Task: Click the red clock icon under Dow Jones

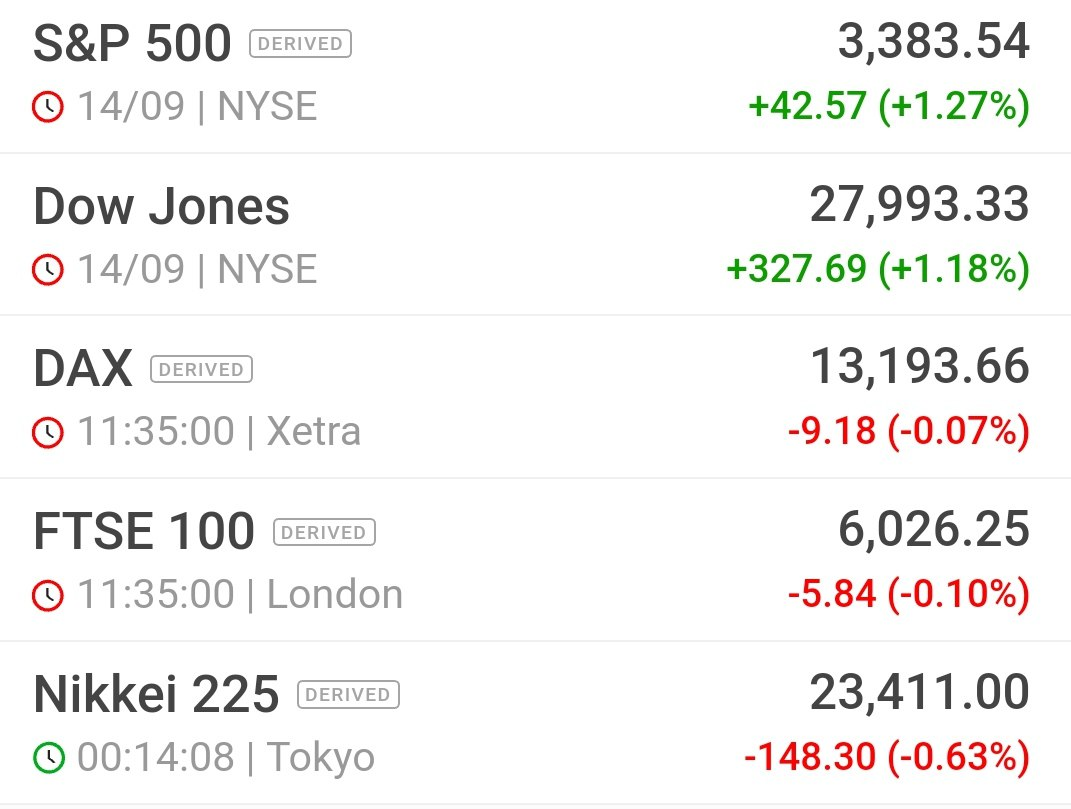Action: [48, 269]
